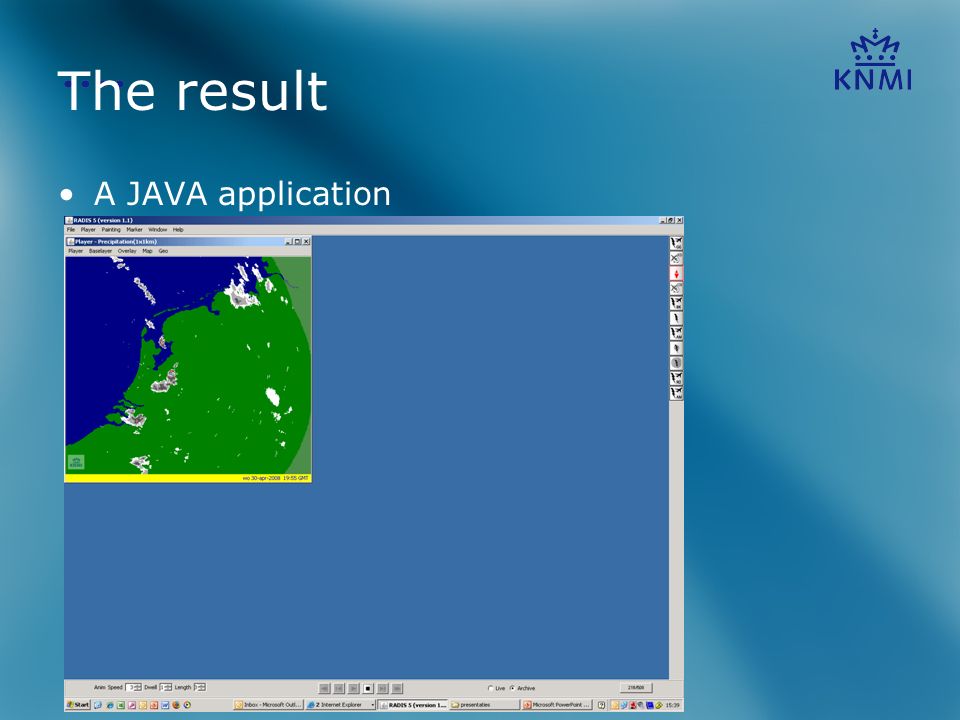Jump to last frame using rightmost playback button

[397, 688]
